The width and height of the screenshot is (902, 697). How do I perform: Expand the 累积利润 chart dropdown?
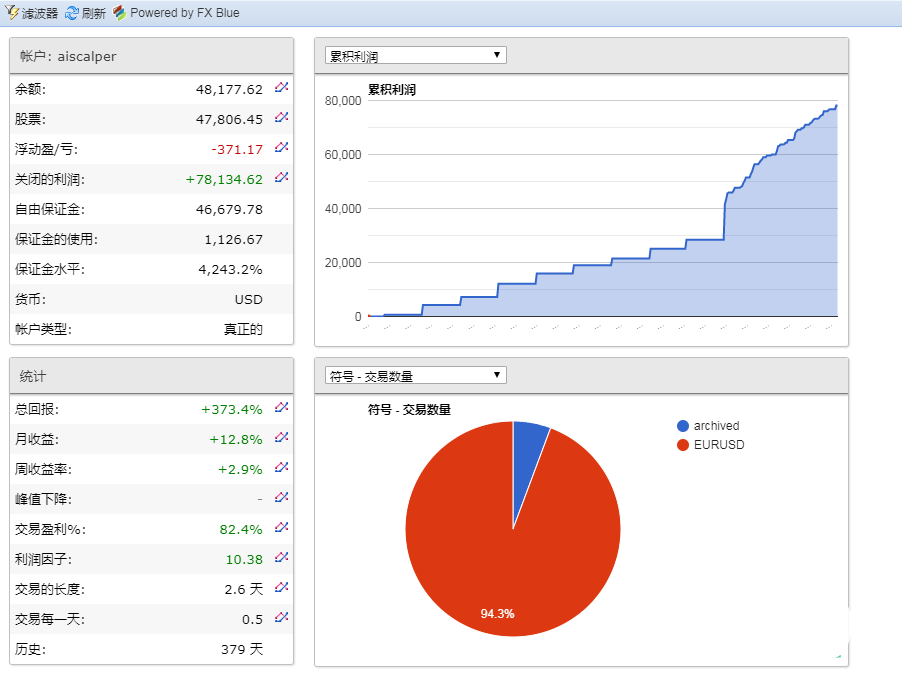pos(416,55)
